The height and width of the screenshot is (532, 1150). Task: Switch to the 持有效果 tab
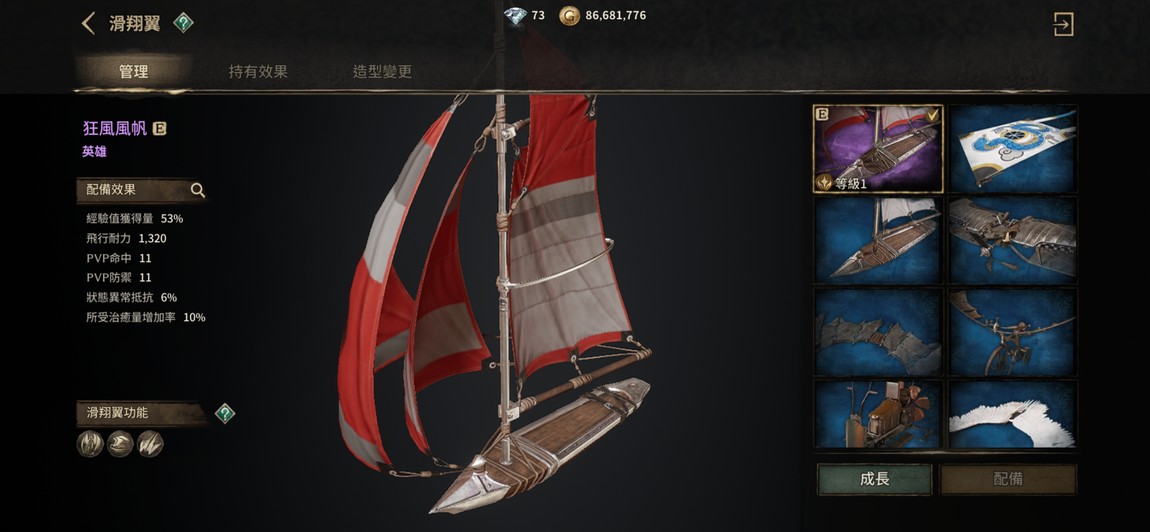[258, 72]
